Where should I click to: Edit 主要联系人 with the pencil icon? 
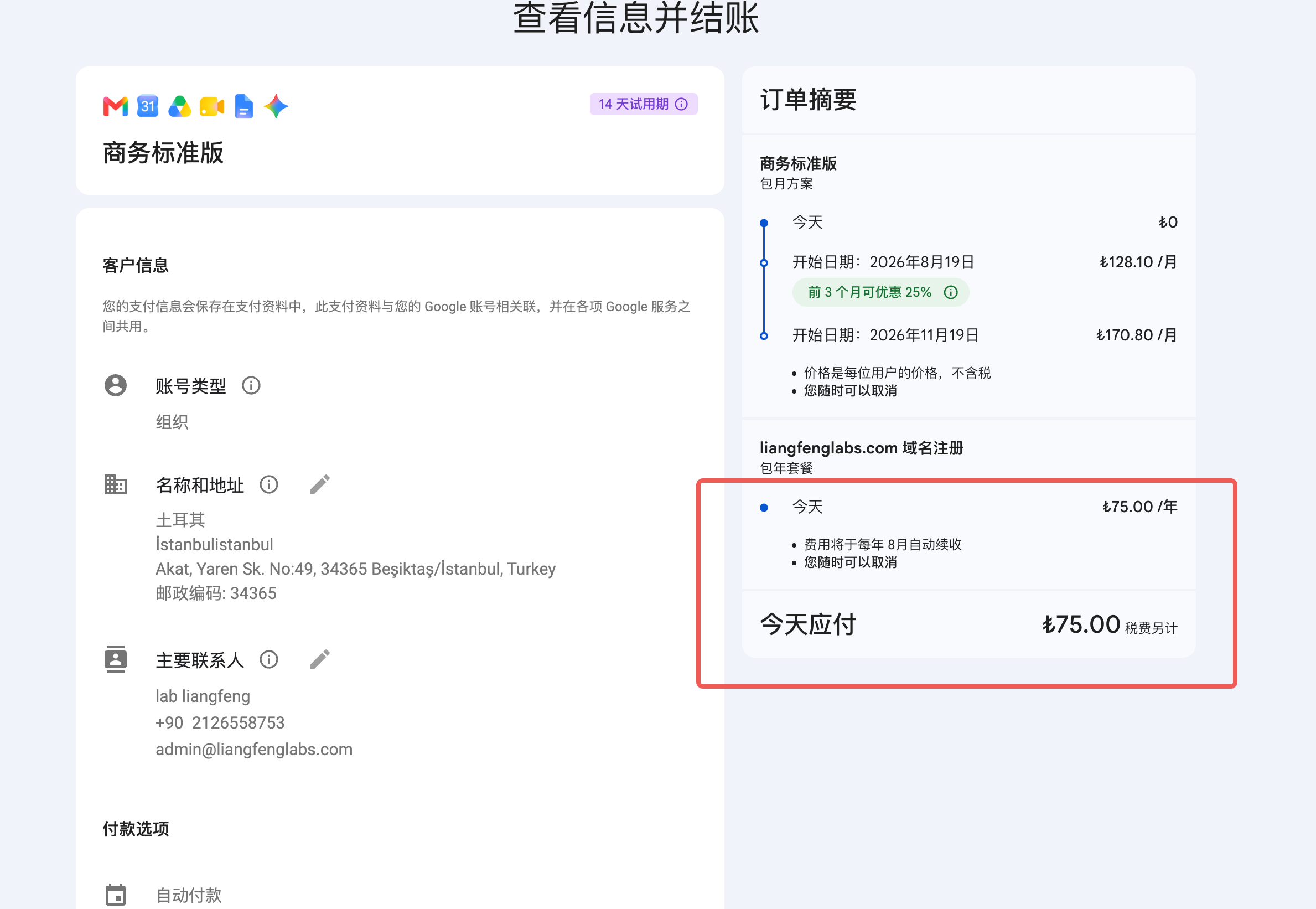[320, 659]
